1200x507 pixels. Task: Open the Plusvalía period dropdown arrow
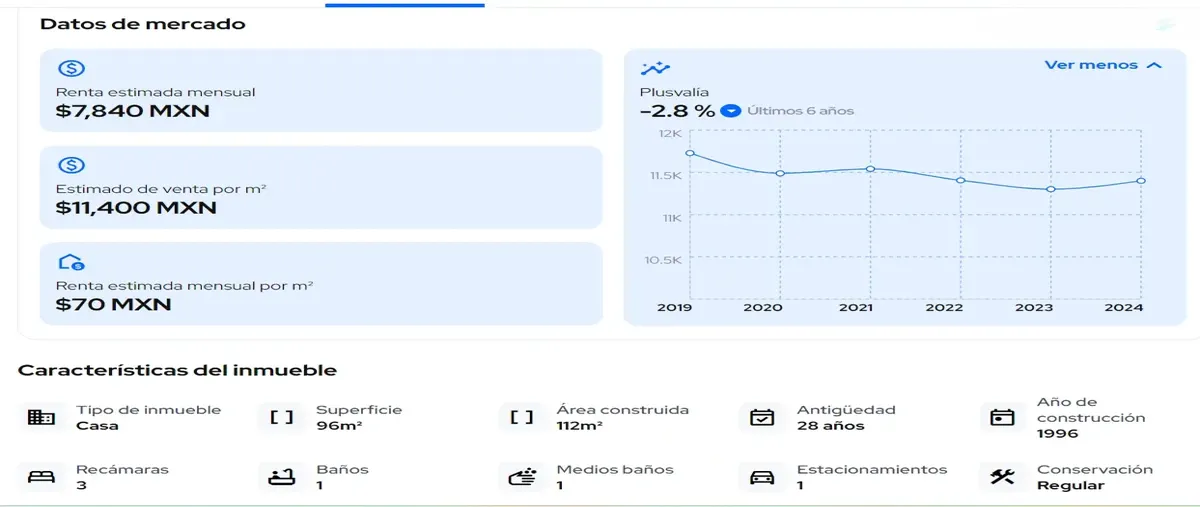(x=731, y=110)
